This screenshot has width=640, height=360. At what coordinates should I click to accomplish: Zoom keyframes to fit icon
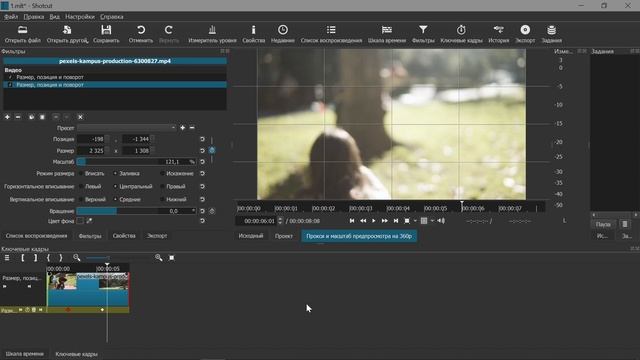click(172, 258)
